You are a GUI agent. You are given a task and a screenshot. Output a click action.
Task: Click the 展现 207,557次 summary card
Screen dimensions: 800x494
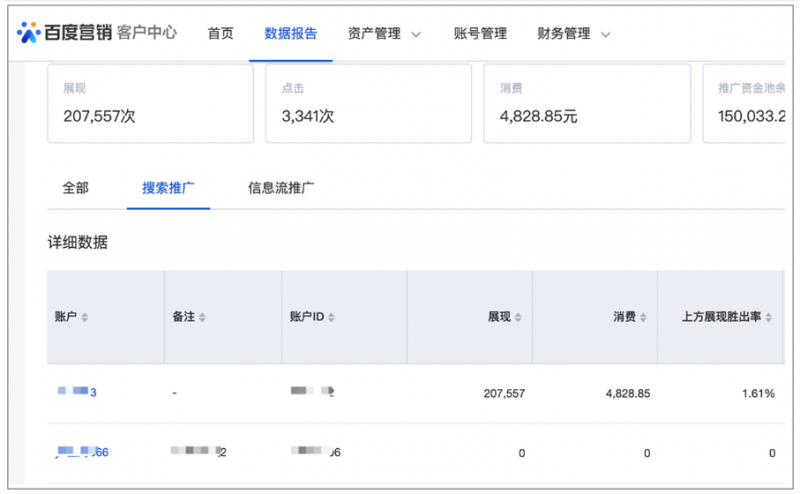(x=151, y=103)
